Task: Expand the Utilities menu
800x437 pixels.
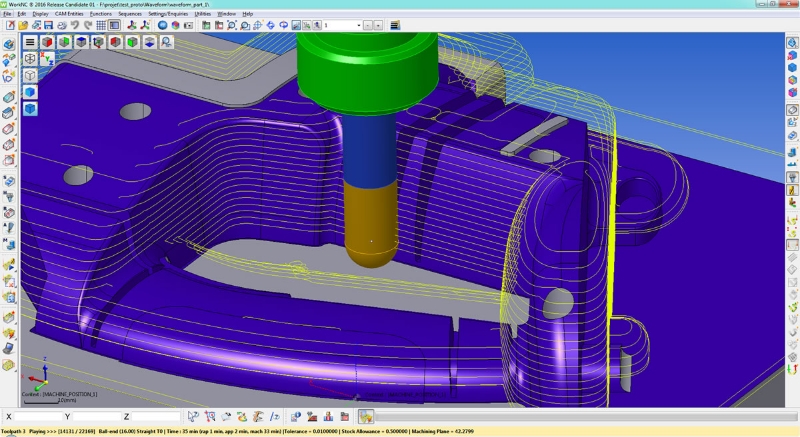Action: pyautogui.click(x=203, y=14)
